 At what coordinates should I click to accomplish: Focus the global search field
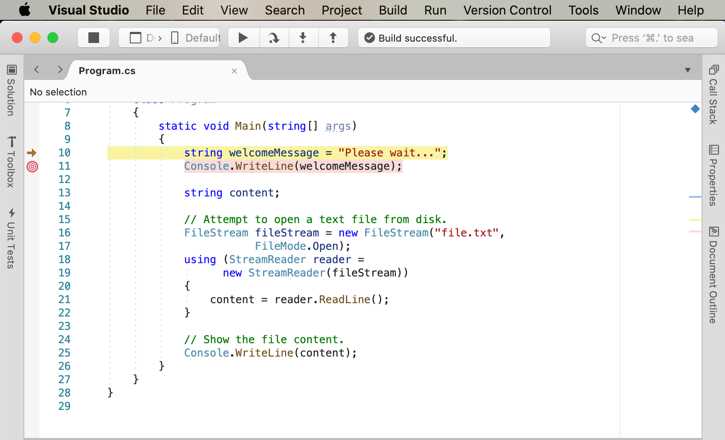point(651,38)
